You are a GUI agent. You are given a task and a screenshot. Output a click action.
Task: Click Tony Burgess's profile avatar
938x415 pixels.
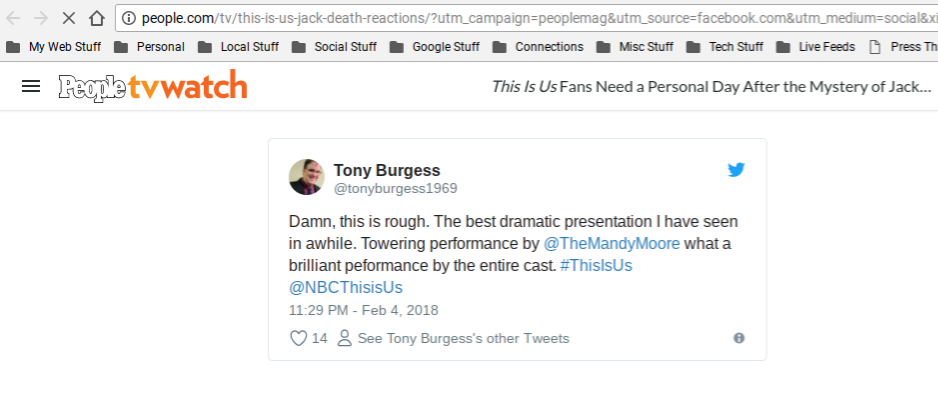[x=307, y=177]
